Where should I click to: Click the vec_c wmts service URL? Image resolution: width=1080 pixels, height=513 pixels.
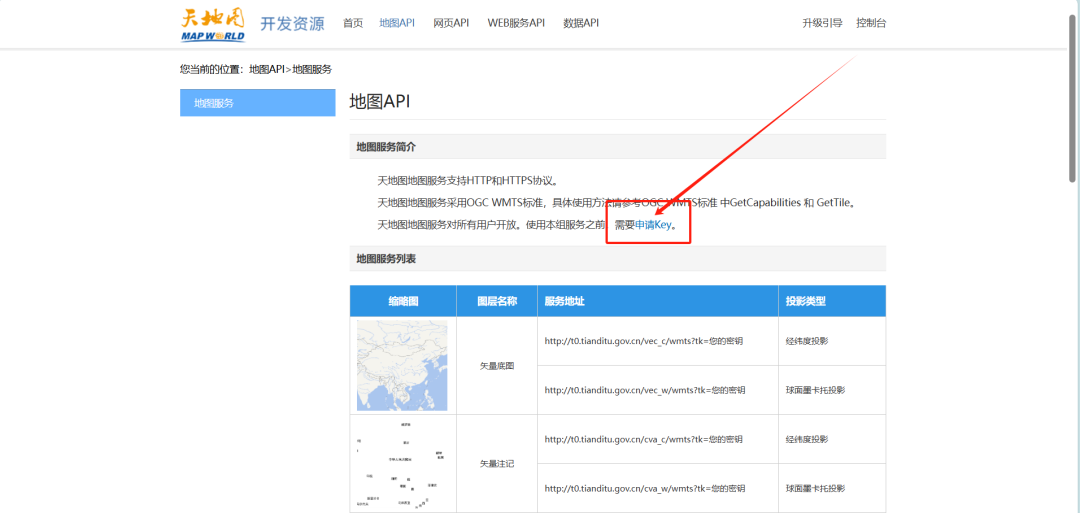point(644,341)
